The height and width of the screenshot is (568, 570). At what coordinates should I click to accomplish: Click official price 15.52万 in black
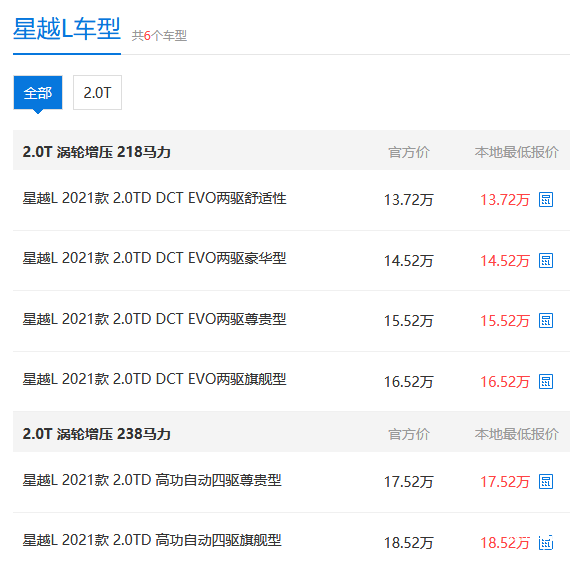coord(409,321)
